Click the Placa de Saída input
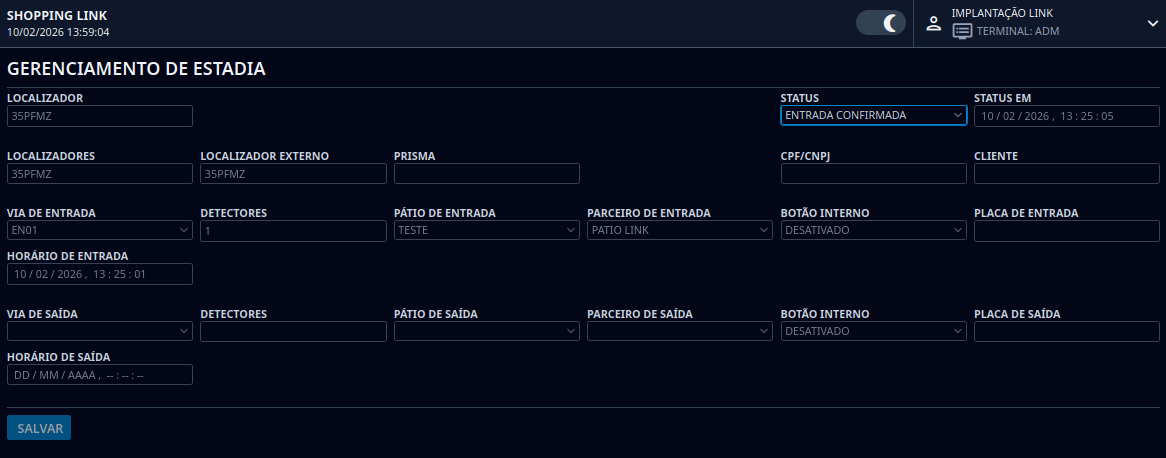 coord(1066,331)
